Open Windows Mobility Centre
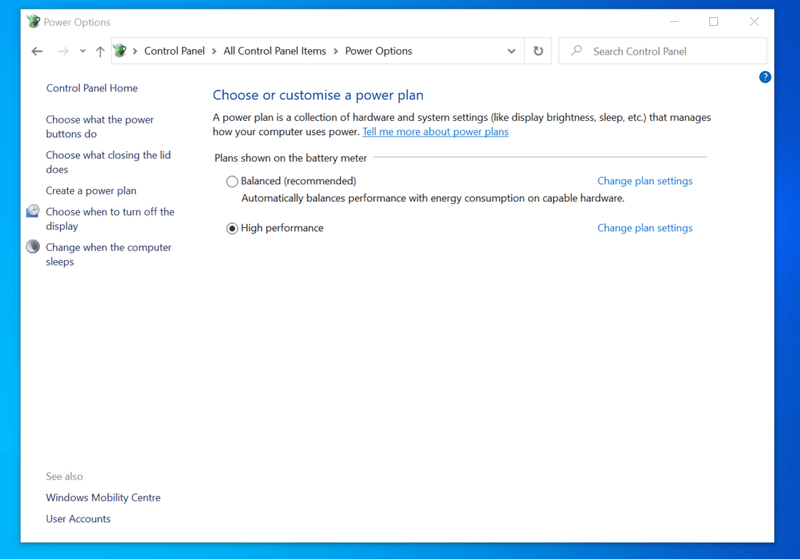 (x=103, y=497)
